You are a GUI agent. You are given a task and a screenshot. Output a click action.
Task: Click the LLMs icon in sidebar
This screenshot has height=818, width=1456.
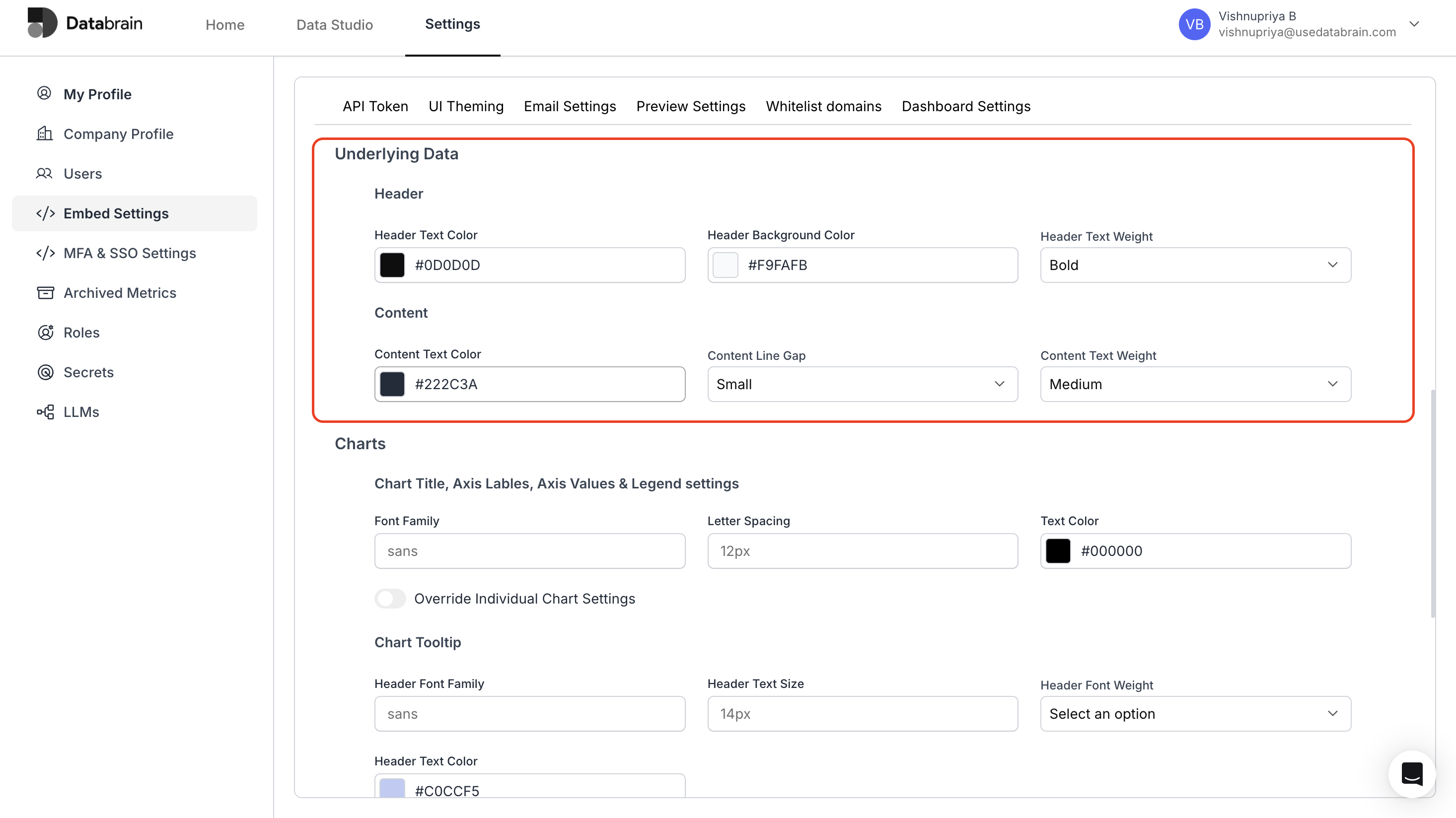coord(45,412)
